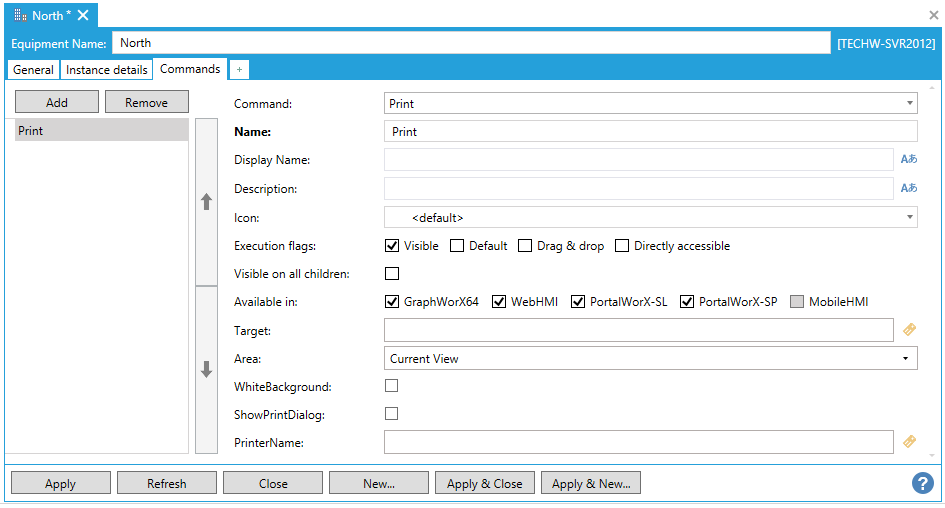Viewport: 945px width, 508px height.
Task: Move the Print command up with the arrow
Action: pyautogui.click(x=207, y=202)
